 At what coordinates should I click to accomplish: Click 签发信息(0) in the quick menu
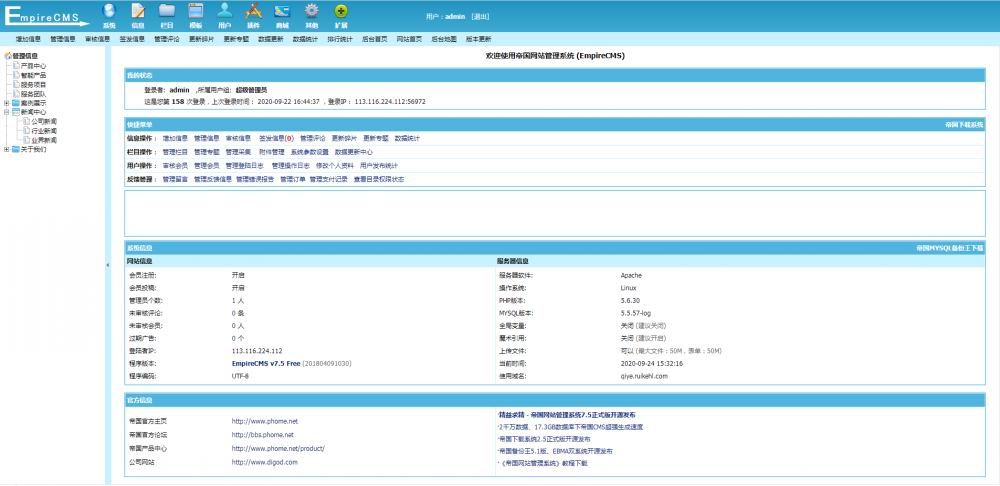[277, 138]
